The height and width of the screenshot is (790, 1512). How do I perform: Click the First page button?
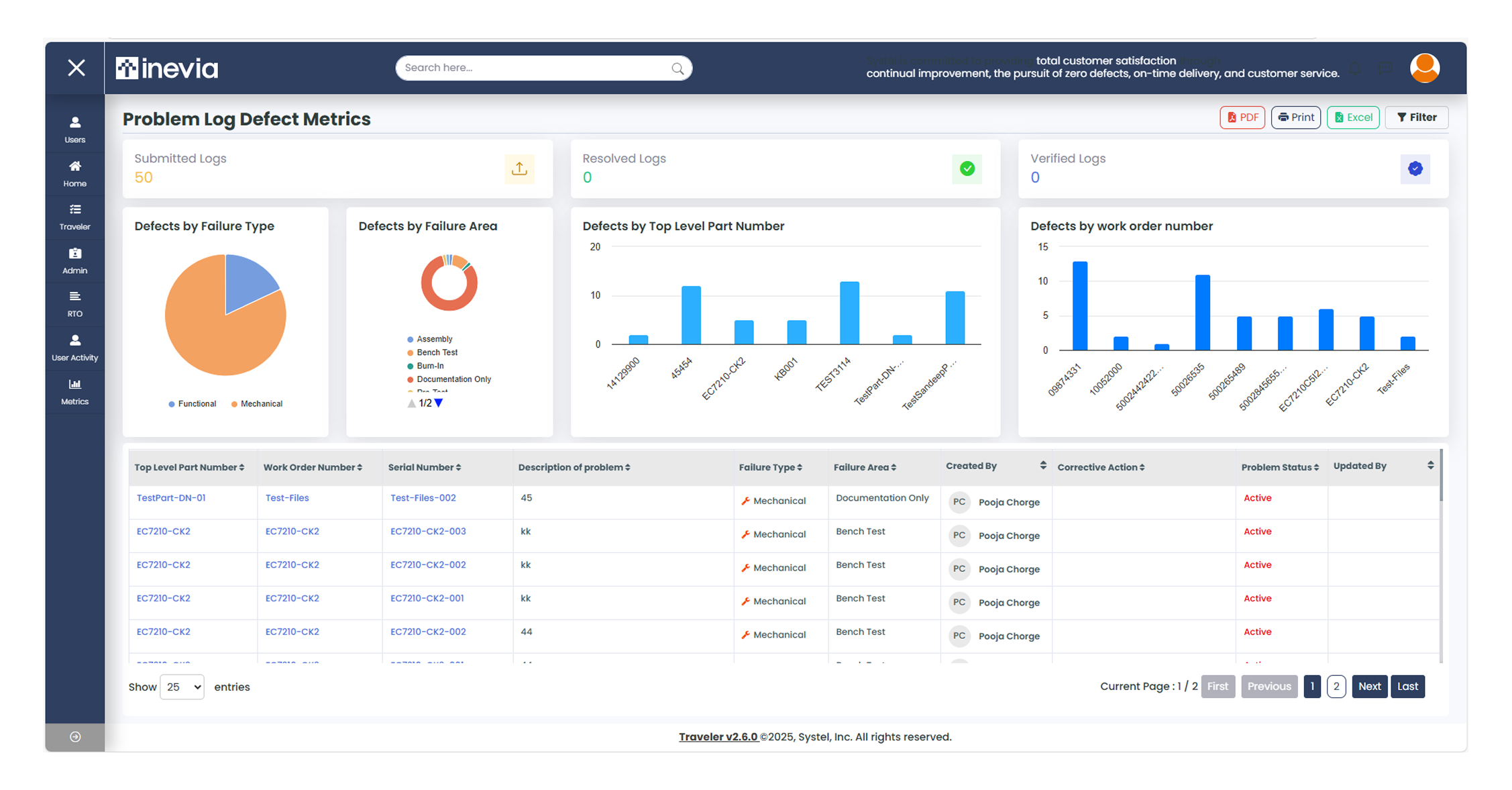(x=1218, y=687)
